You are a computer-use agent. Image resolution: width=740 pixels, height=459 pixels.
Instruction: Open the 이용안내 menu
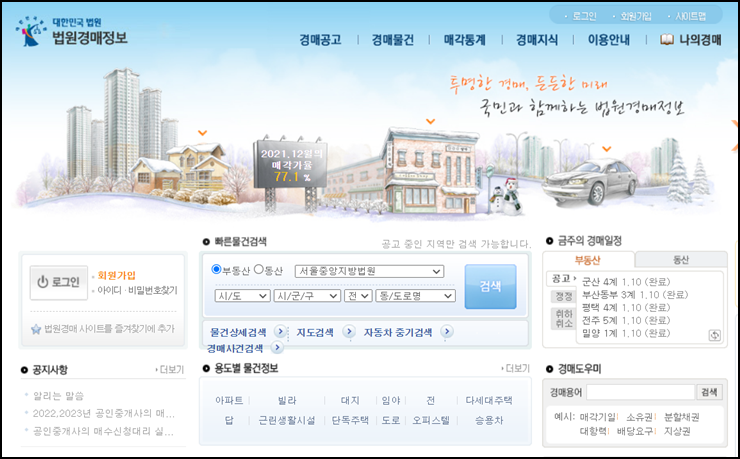[x=609, y=40]
